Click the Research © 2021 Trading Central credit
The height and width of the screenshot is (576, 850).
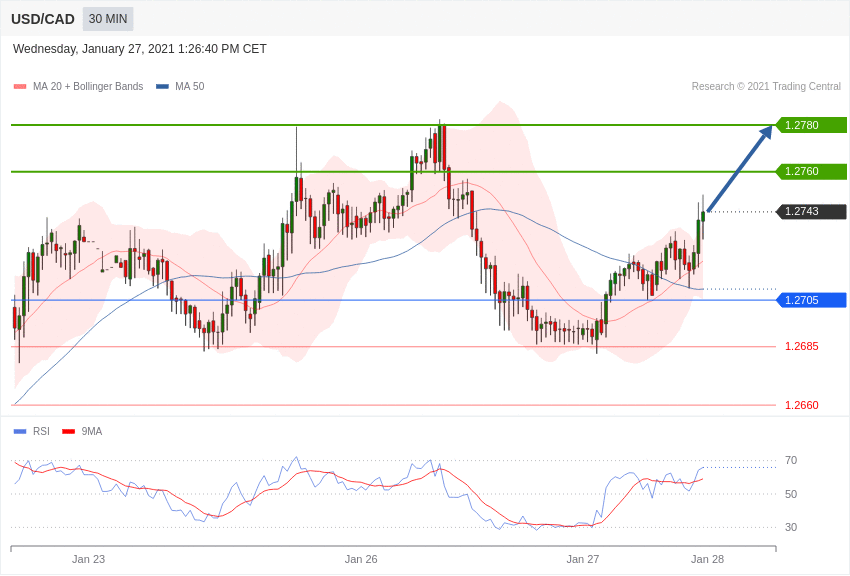point(766,86)
